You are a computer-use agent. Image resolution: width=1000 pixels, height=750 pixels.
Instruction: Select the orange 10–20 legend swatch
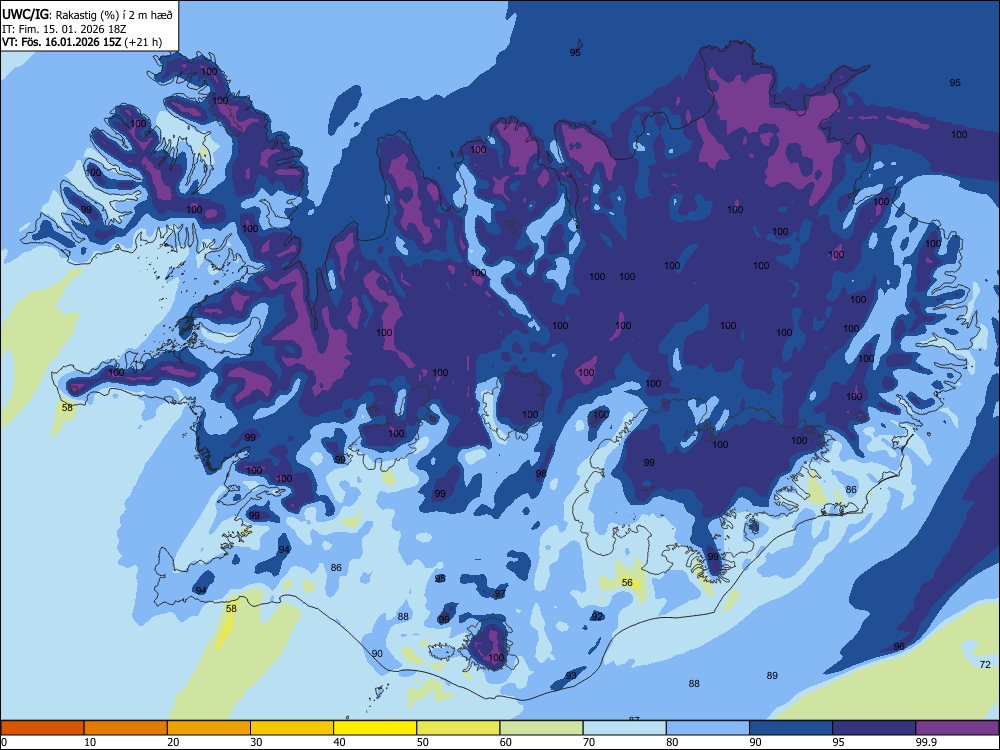point(126,728)
